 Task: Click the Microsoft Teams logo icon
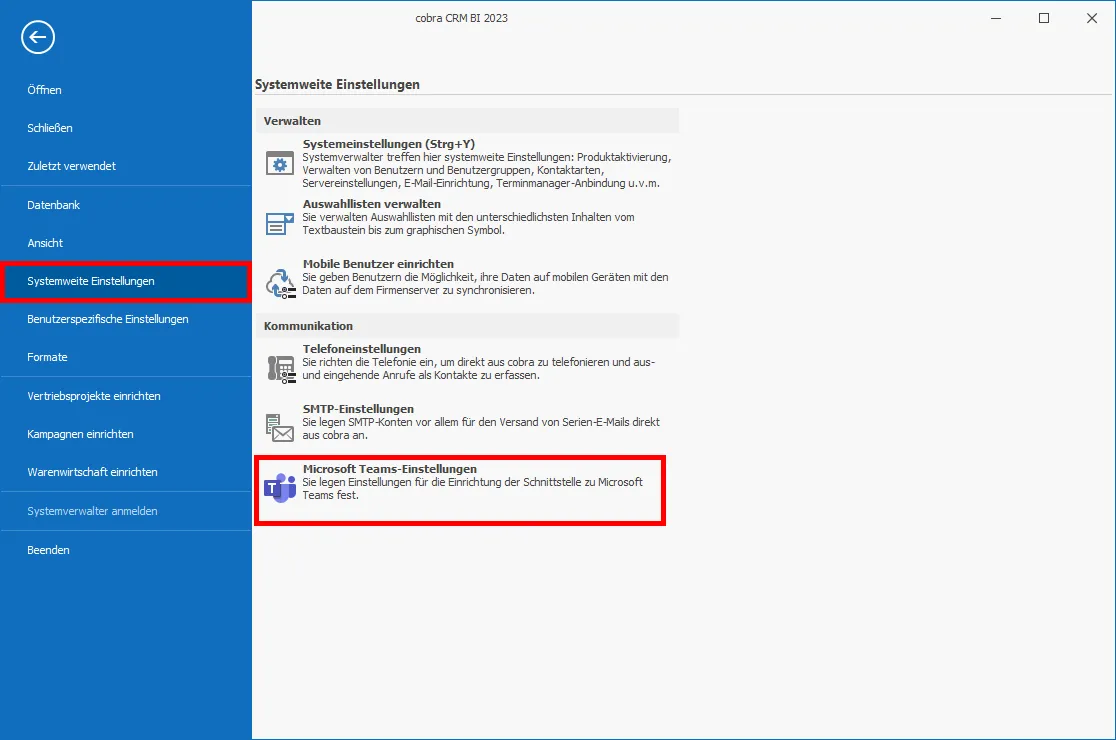(x=280, y=487)
